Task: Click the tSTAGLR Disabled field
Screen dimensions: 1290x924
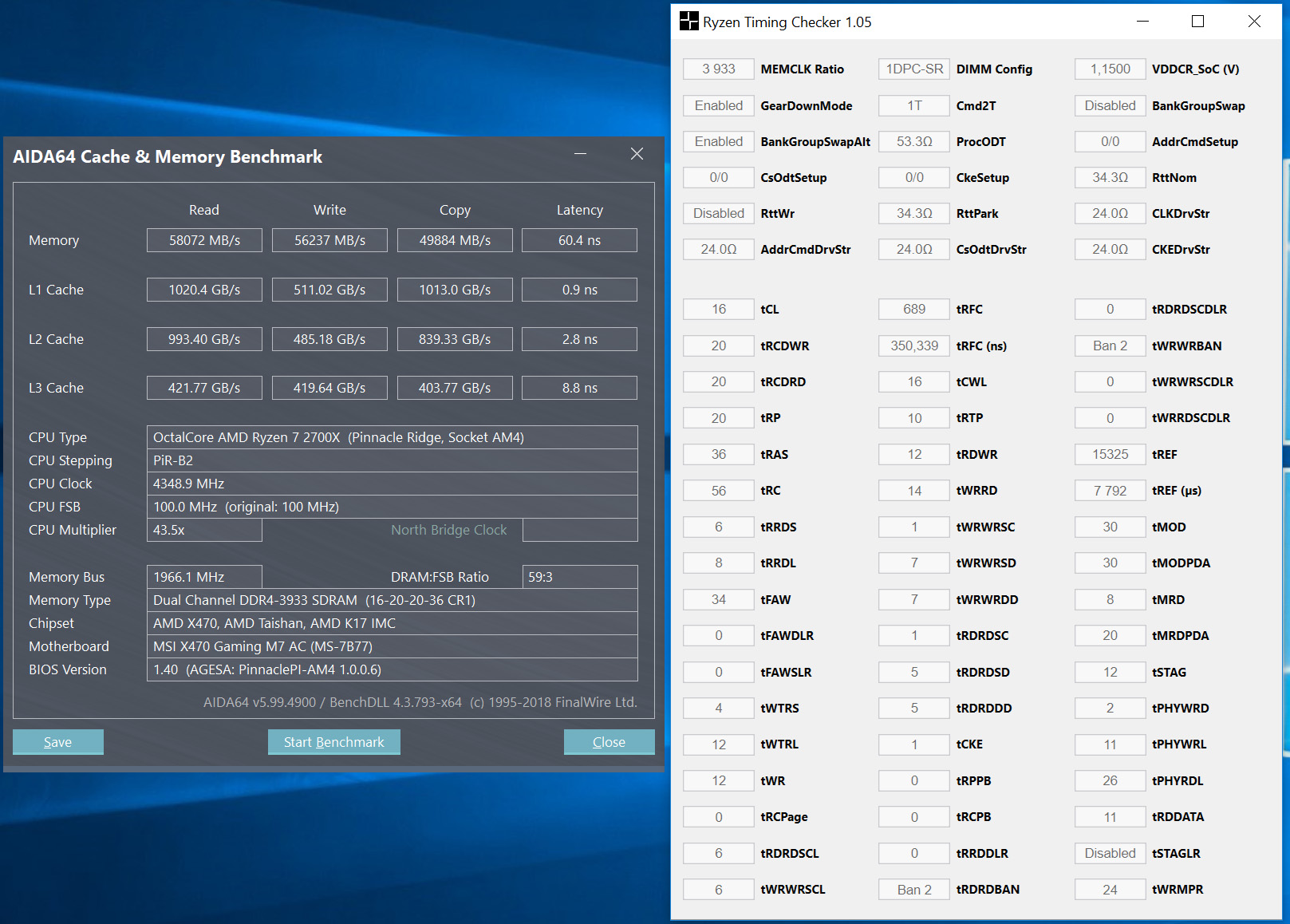Action: pos(1111,853)
